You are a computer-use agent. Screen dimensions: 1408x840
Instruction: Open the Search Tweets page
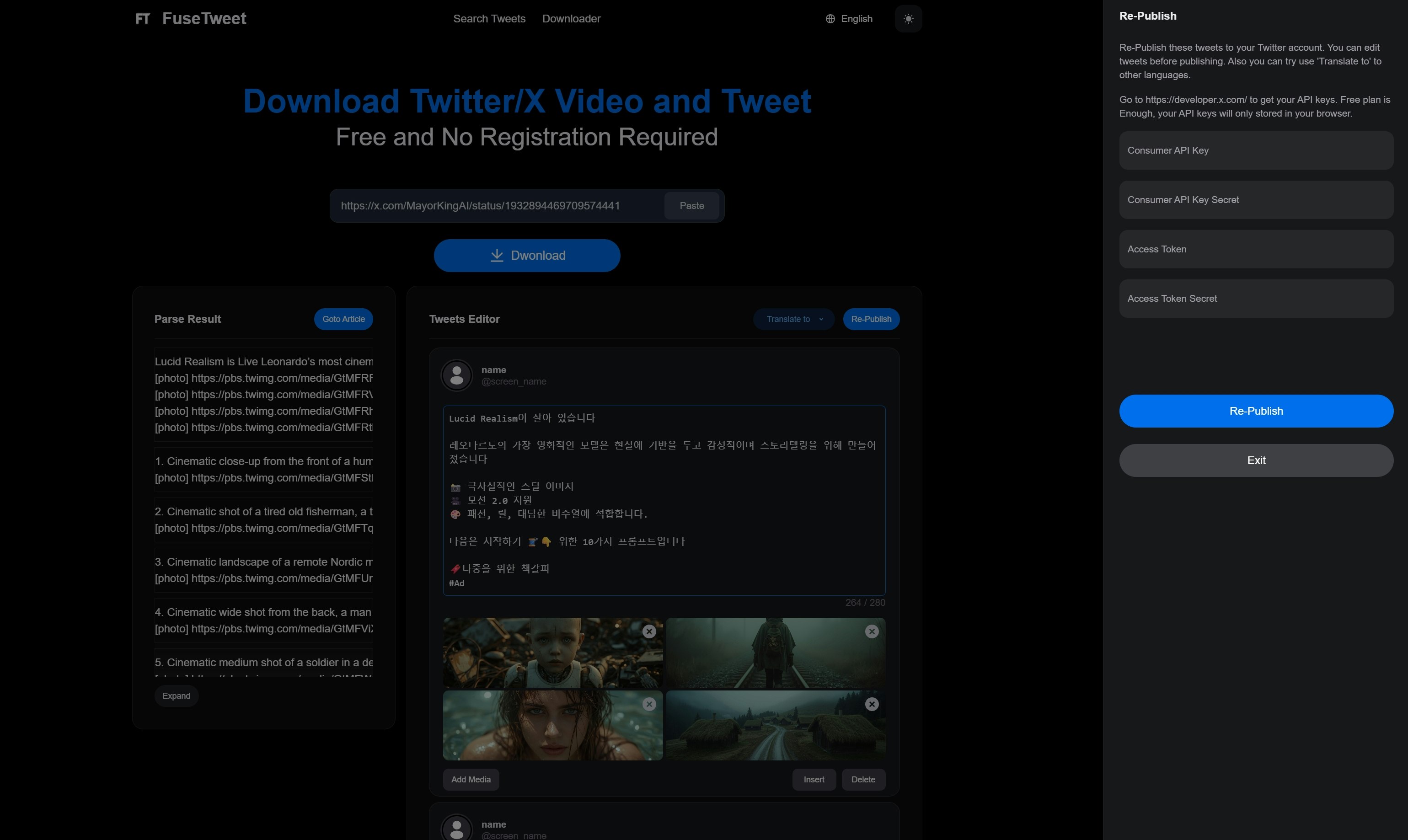click(x=489, y=19)
